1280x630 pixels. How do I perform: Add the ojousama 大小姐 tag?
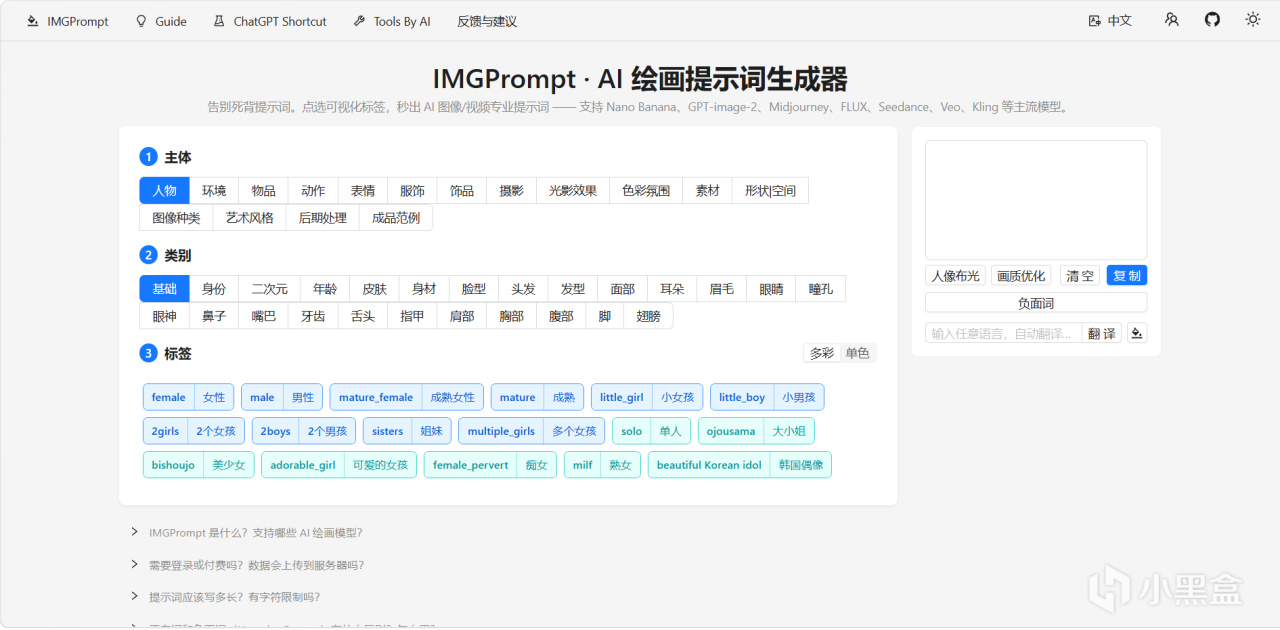click(x=756, y=431)
